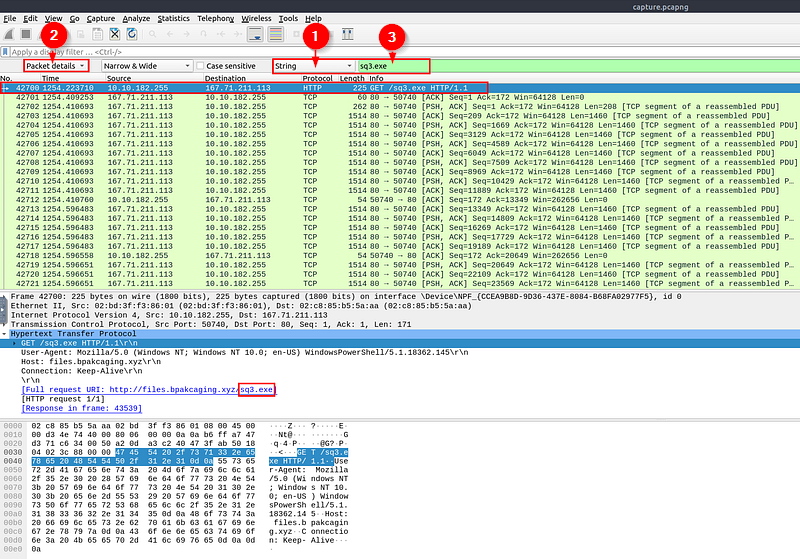
Task: Click the Response in frame: 43539 link
Action: [x=82, y=409]
